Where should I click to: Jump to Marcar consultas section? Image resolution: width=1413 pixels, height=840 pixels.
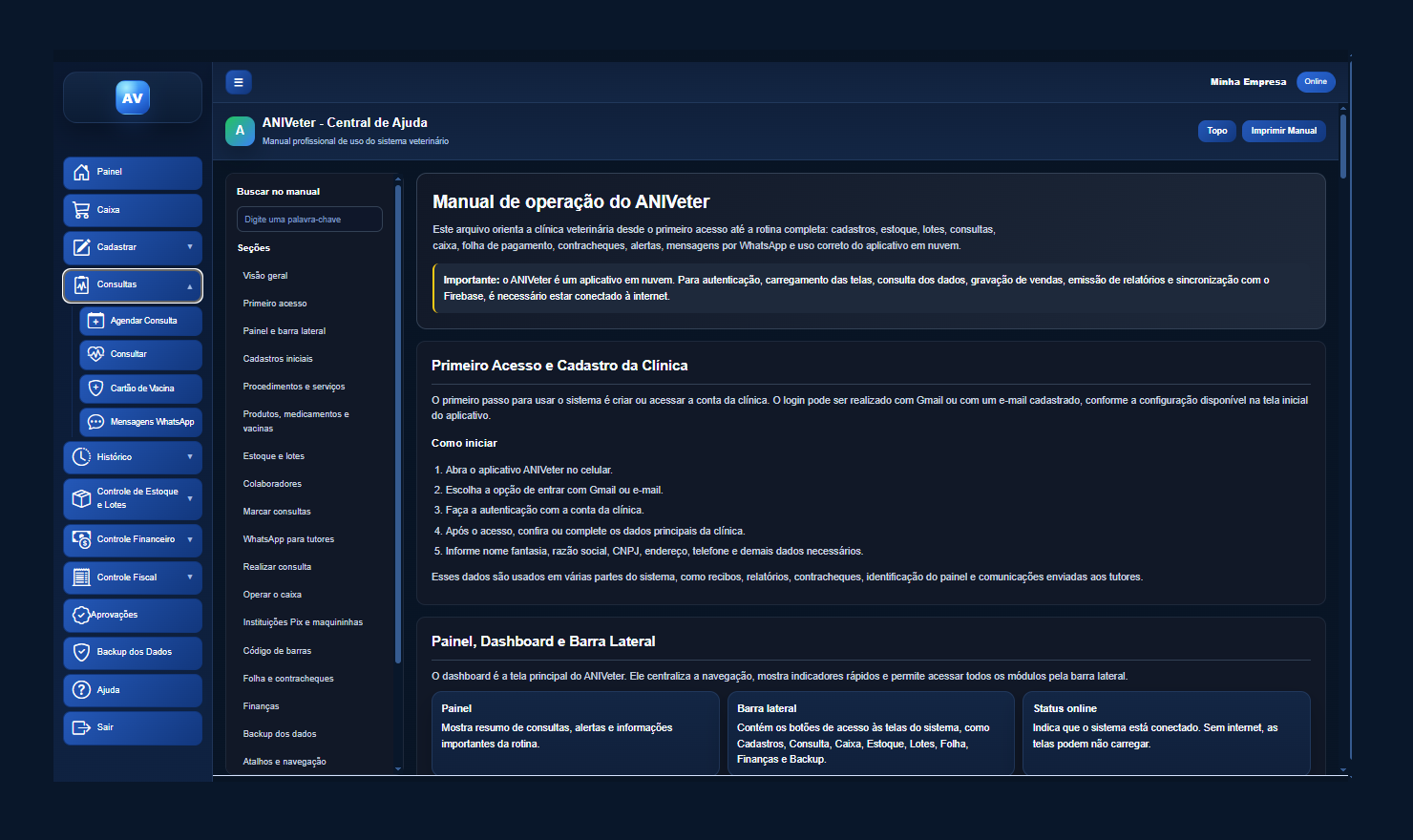click(277, 512)
